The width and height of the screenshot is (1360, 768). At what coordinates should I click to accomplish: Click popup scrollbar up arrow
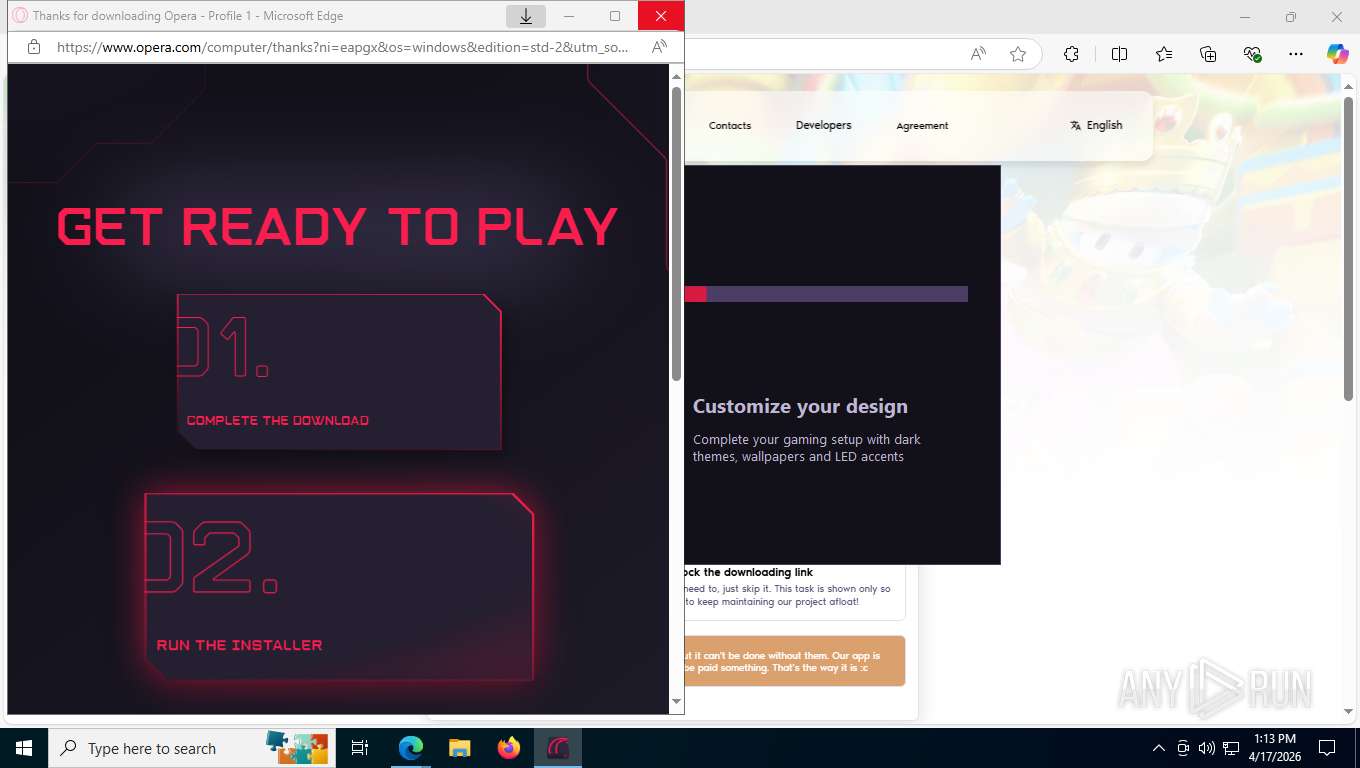pos(676,76)
